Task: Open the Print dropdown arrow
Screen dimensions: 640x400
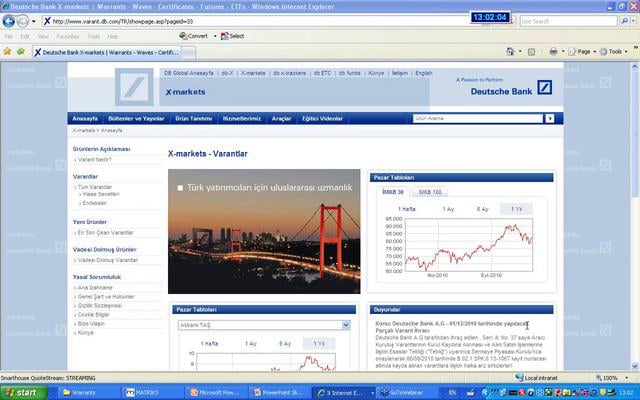Action: click(563, 52)
